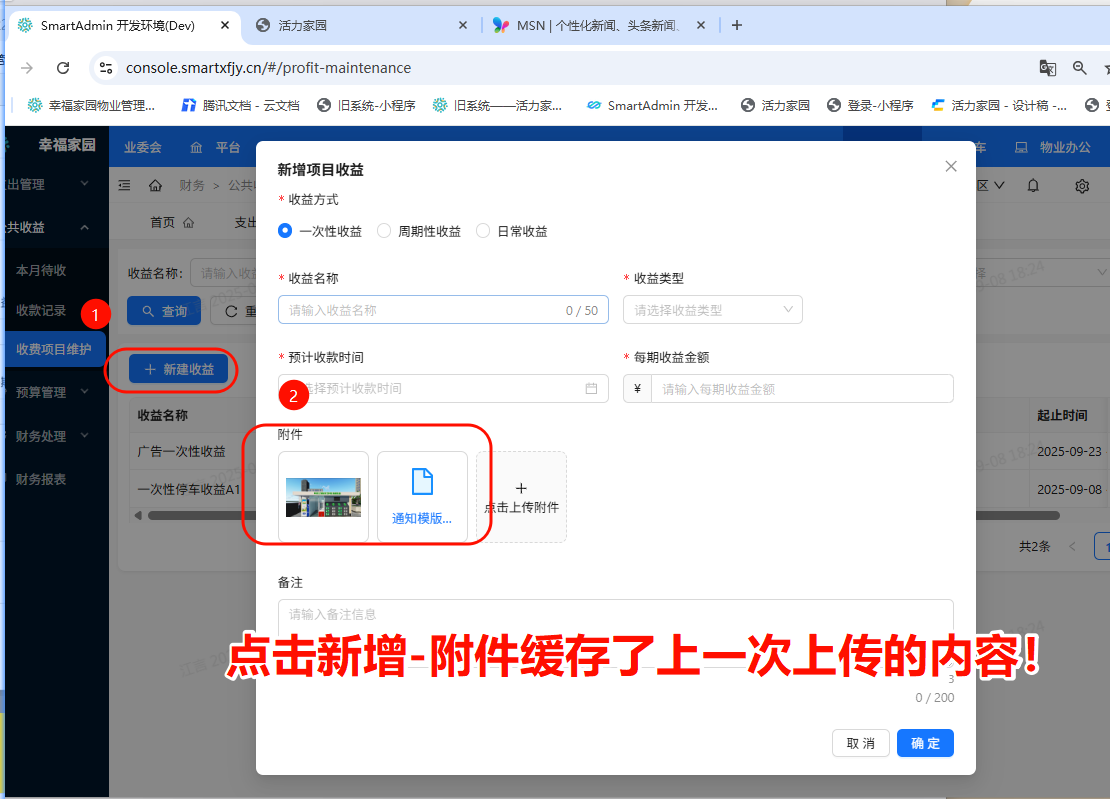This screenshot has width=1110, height=799.
Task: Click the notification bell icon in header
Action: tap(1033, 185)
